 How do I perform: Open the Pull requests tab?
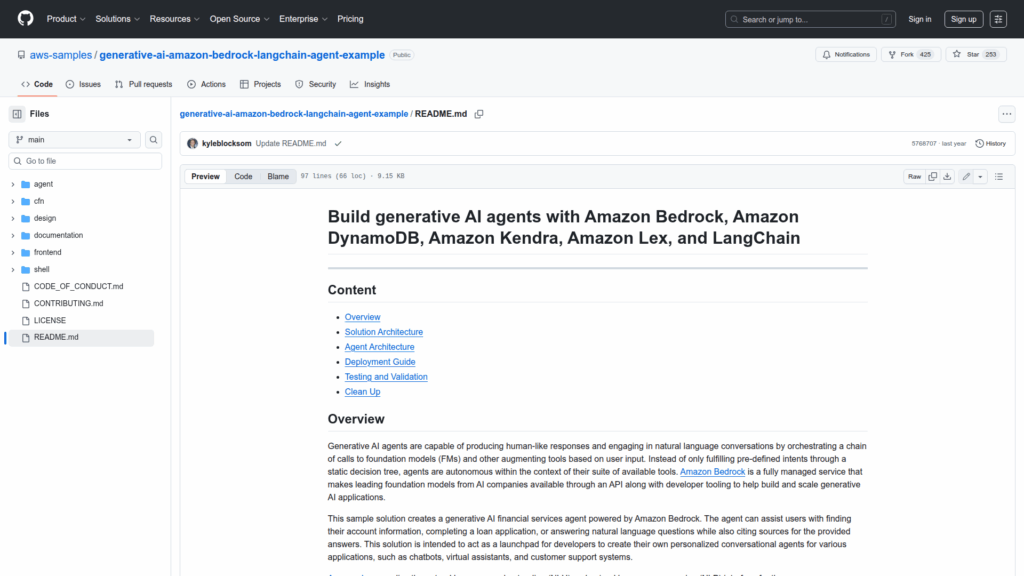143,84
